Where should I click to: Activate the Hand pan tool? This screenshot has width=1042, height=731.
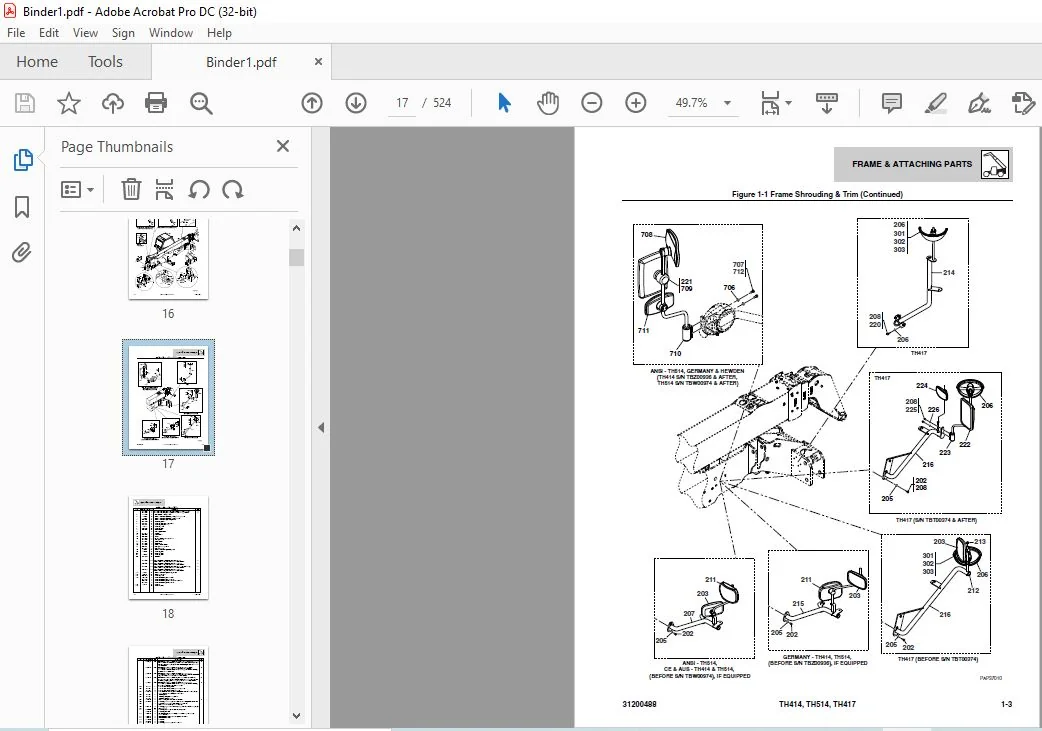548,103
